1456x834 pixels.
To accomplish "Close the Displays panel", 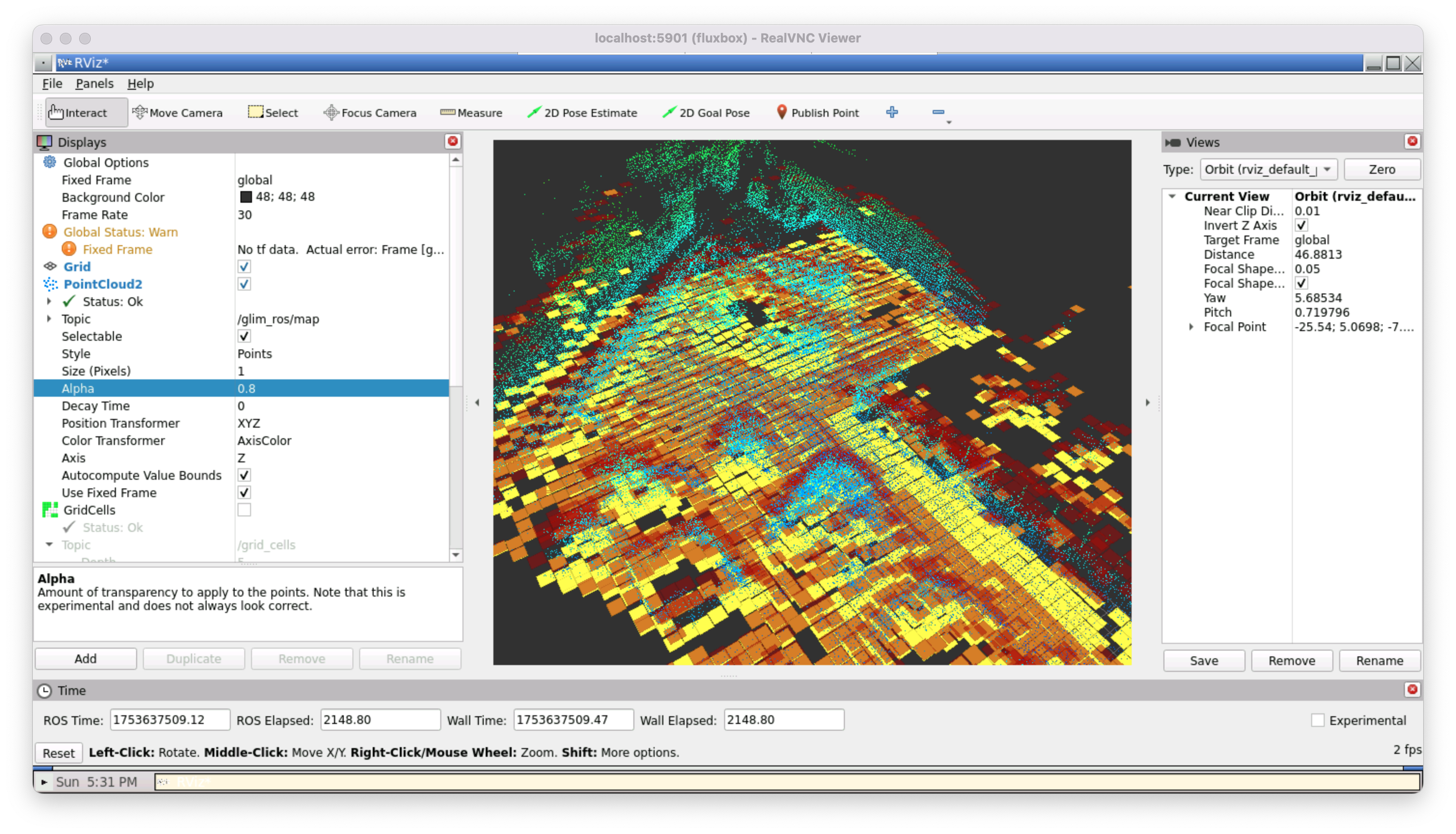I will (x=452, y=141).
